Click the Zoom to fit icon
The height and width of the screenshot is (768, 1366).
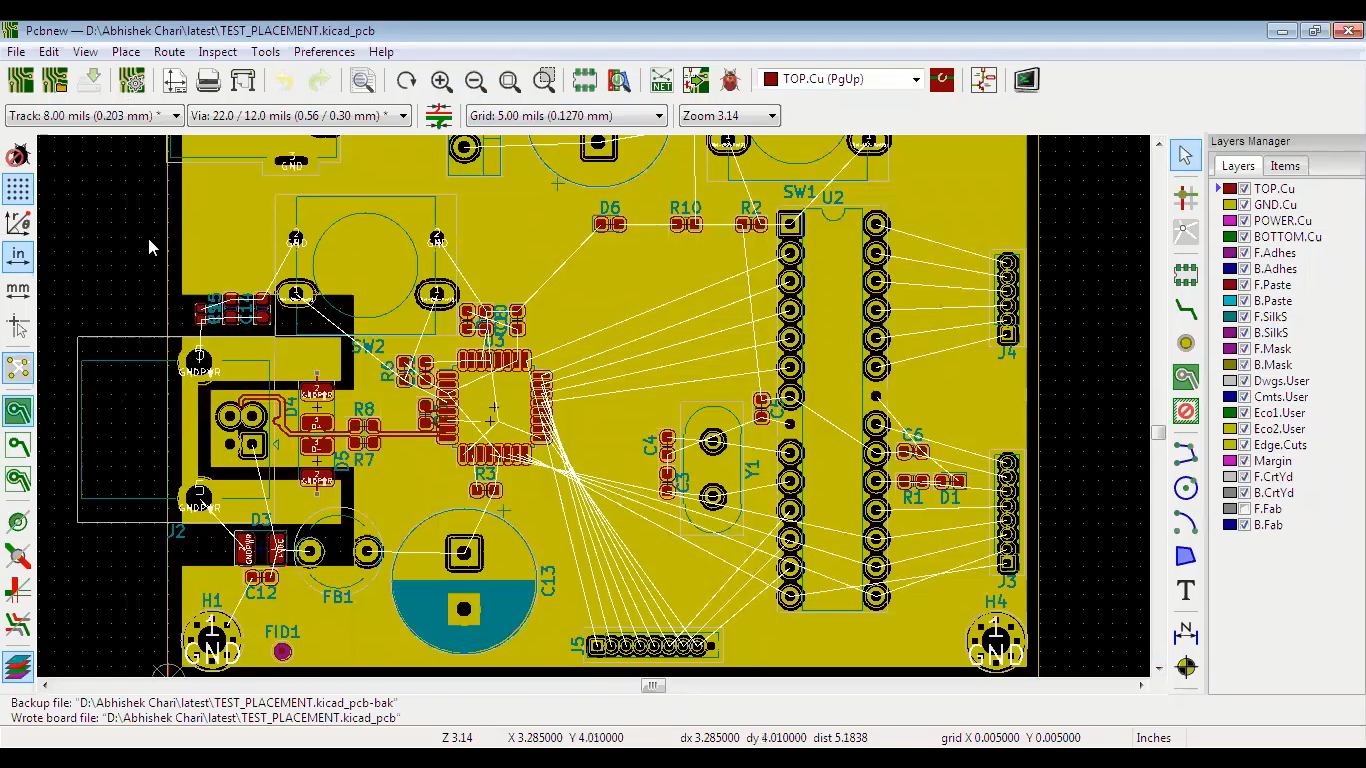pos(510,80)
